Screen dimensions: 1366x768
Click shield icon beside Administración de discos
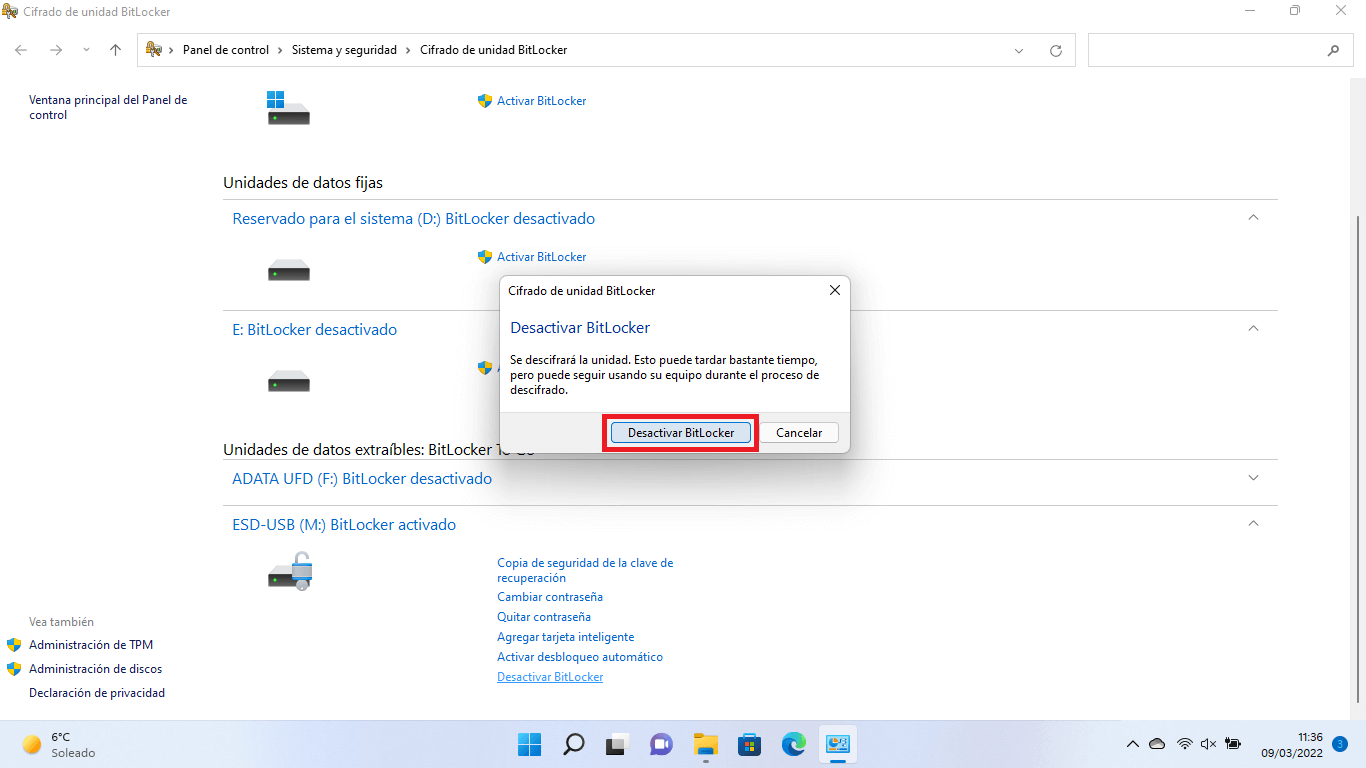[x=14, y=669]
